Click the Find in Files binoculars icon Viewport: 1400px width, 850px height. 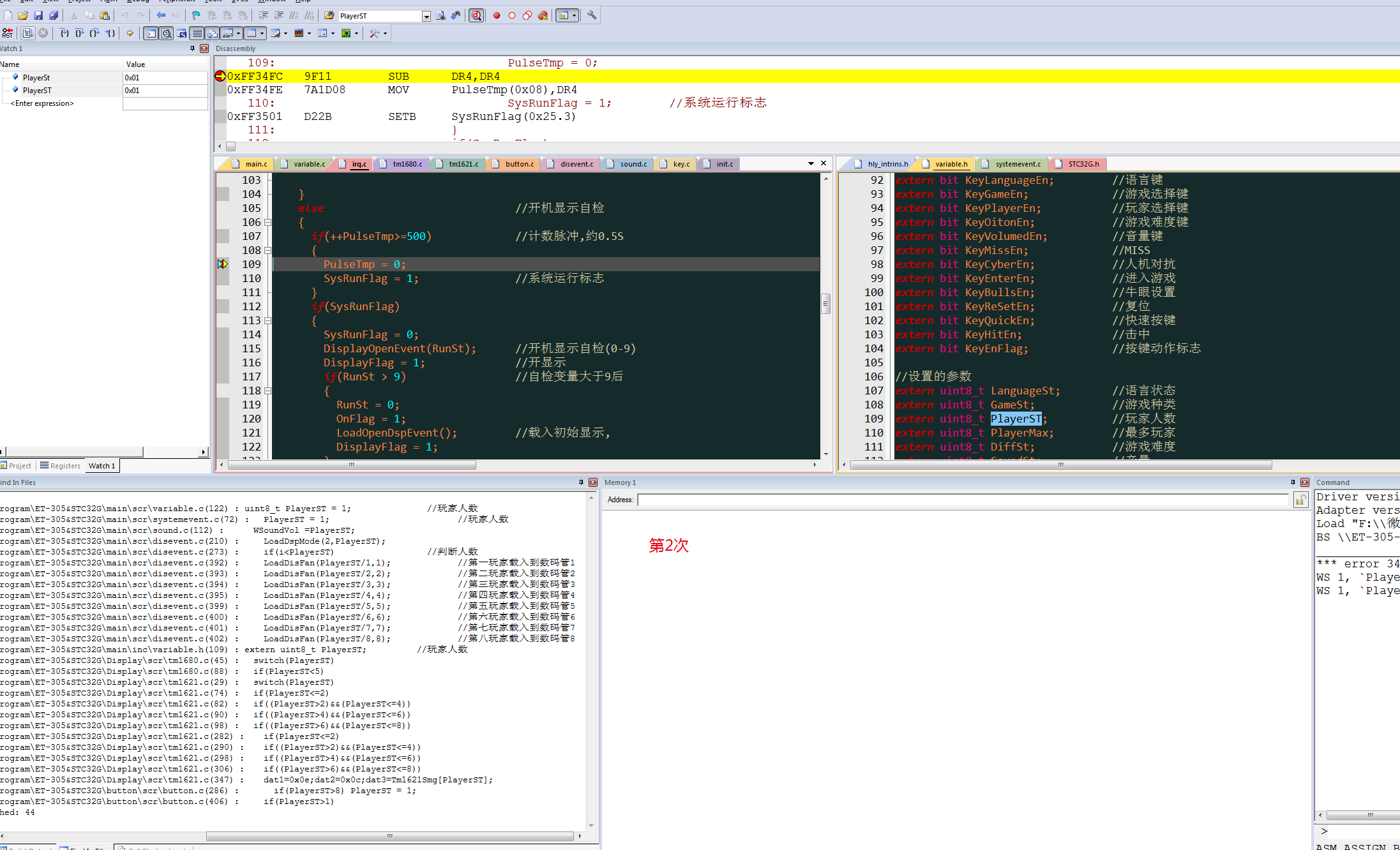329,15
